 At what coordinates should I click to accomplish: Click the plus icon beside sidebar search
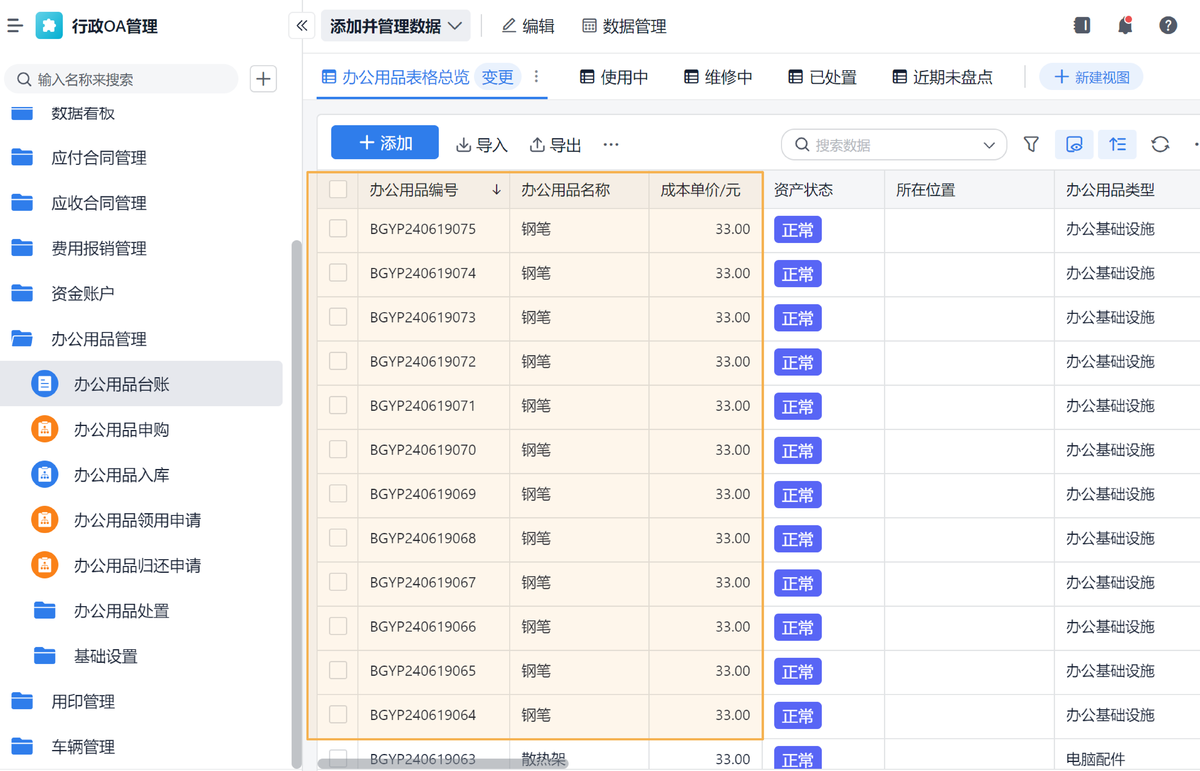coord(263,79)
